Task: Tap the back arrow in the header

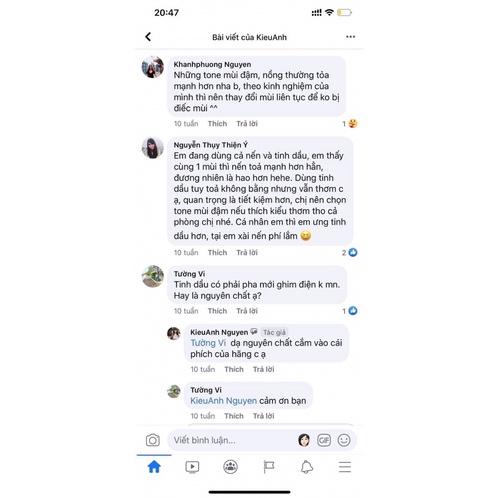Action: 148,37
